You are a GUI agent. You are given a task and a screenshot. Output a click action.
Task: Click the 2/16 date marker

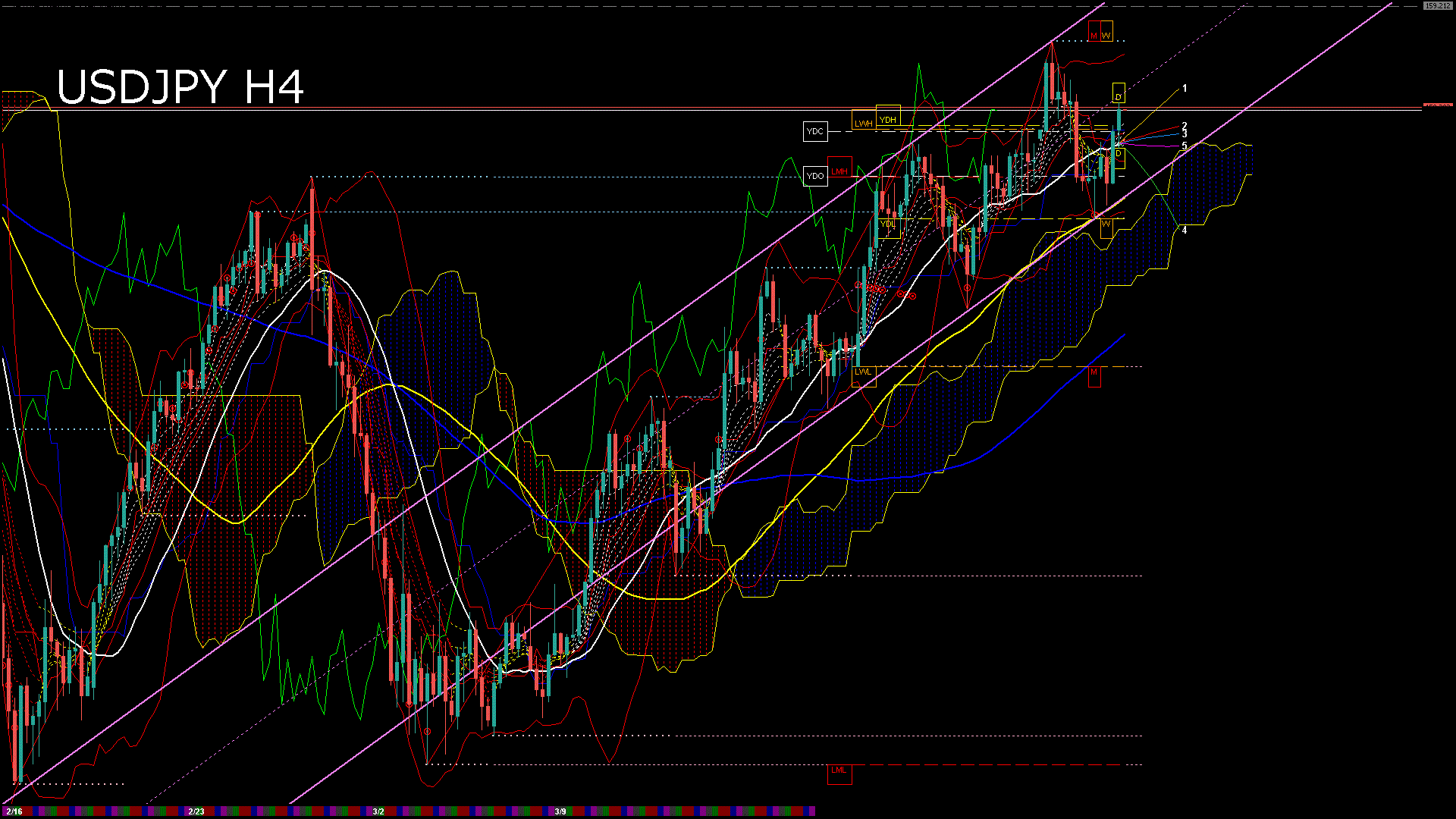[x=14, y=811]
